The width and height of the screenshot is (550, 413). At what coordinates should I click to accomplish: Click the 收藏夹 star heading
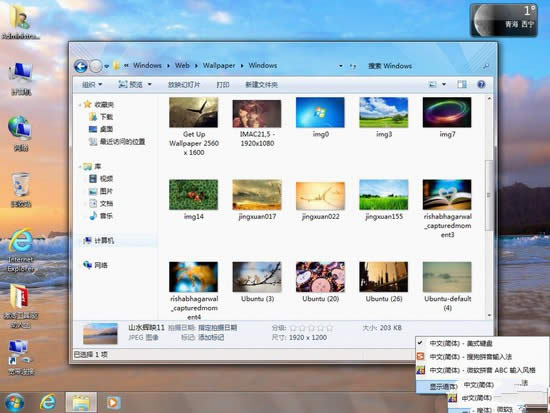click(x=99, y=104)
